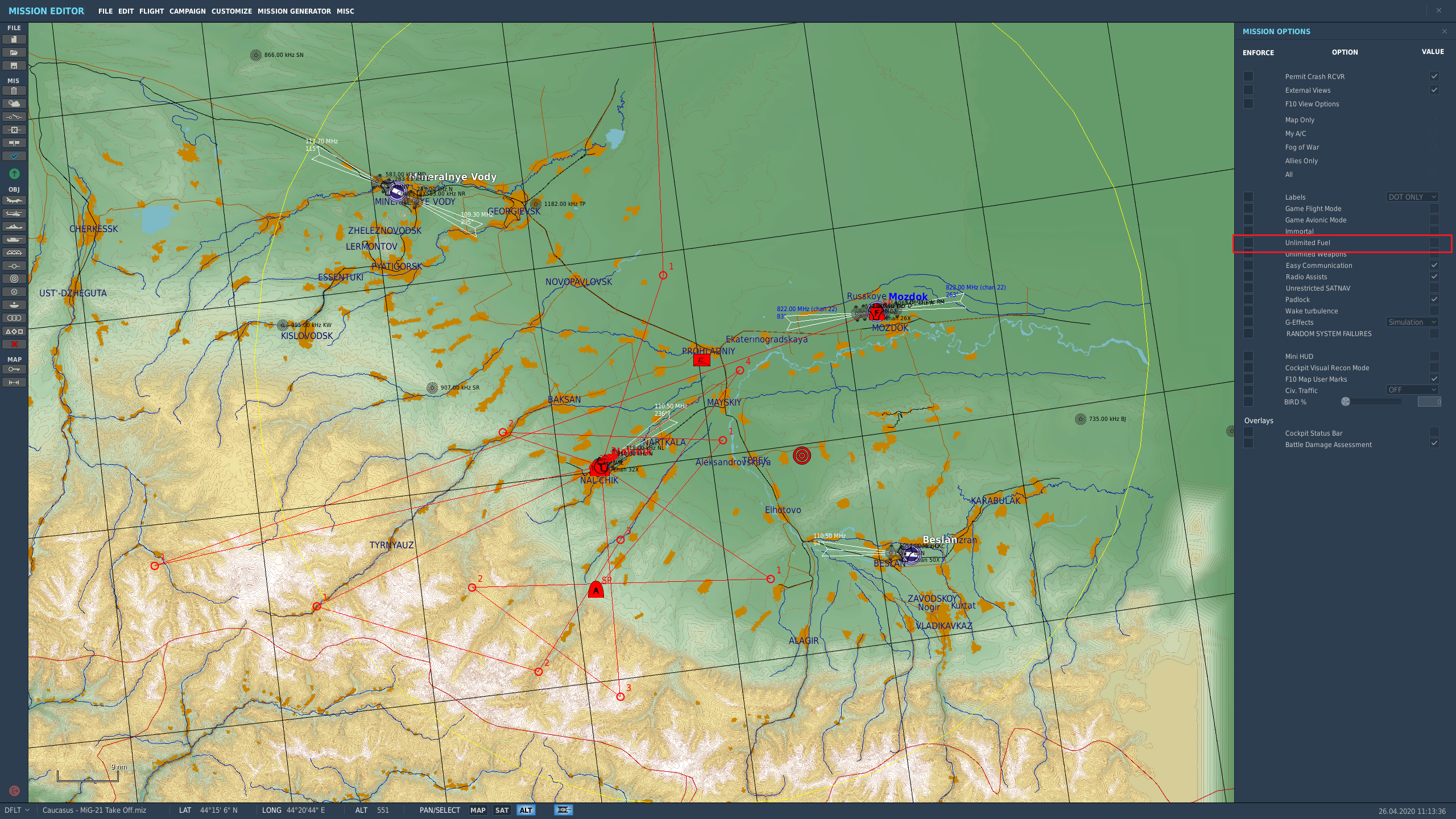Image resolution: width=1456 pixels, height=819 pixels.
Task: Open mission file via folder icon
Action: pos(14,52)
